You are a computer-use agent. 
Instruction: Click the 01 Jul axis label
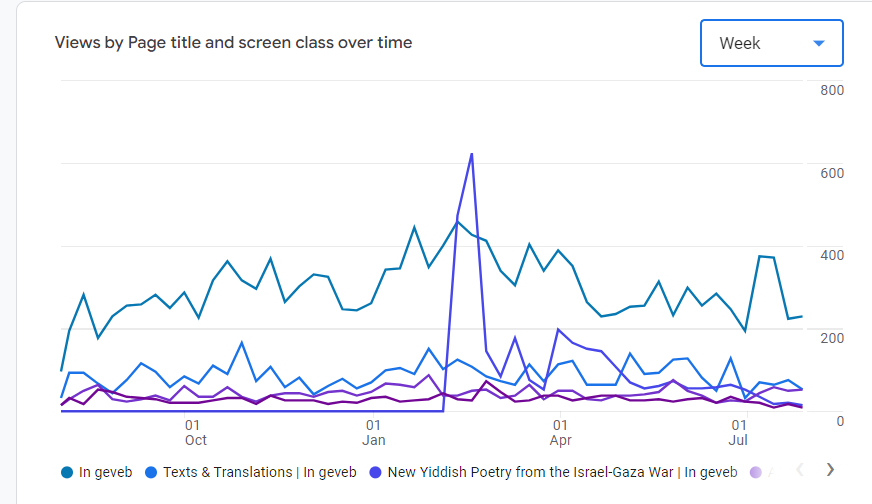coord(739,433)
